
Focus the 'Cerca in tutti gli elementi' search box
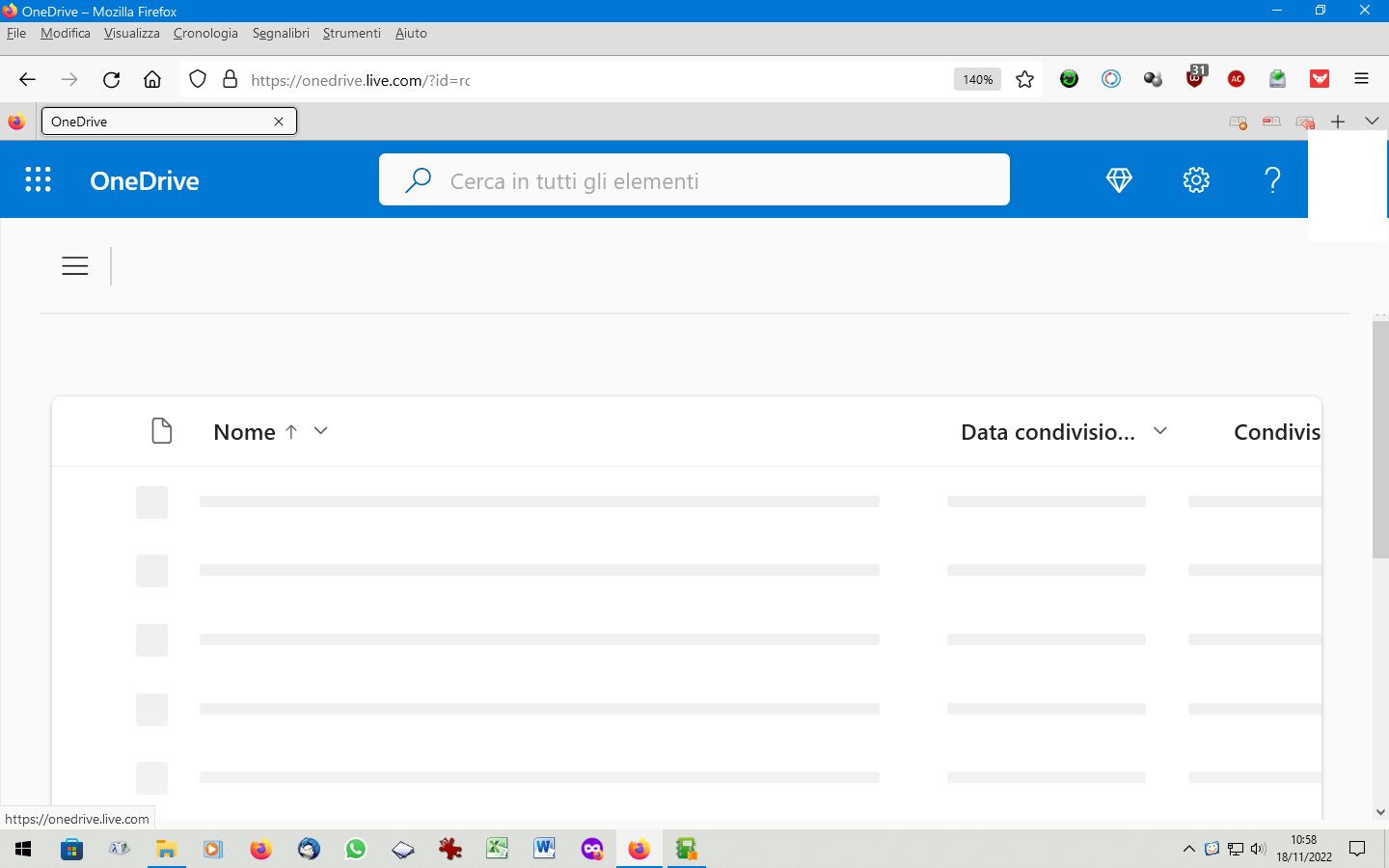694,179
